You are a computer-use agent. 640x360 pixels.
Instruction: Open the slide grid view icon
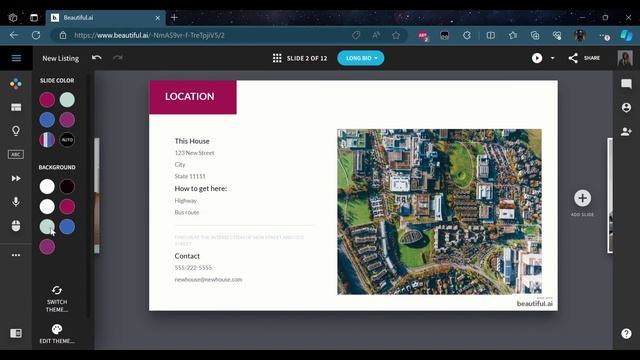(x=277, y=58)
